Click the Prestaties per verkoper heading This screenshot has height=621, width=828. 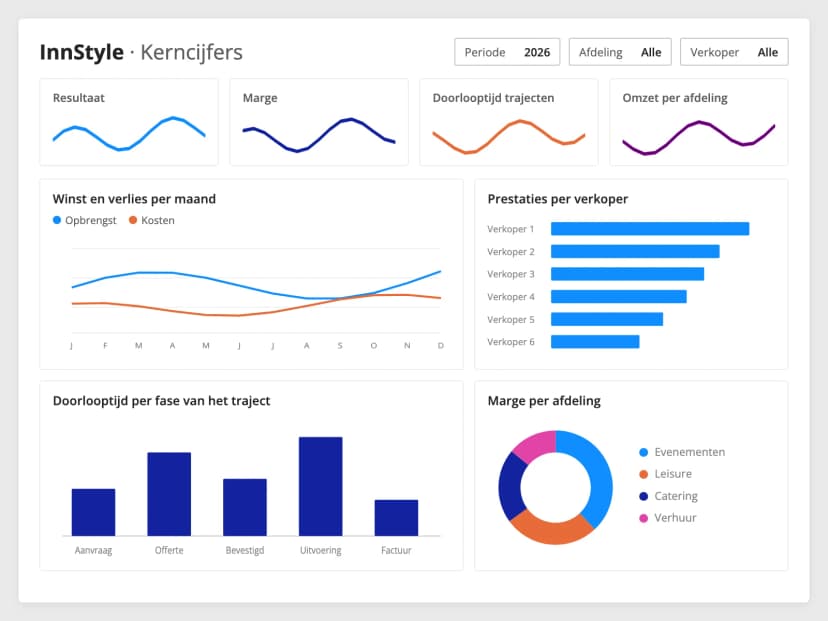558,199
